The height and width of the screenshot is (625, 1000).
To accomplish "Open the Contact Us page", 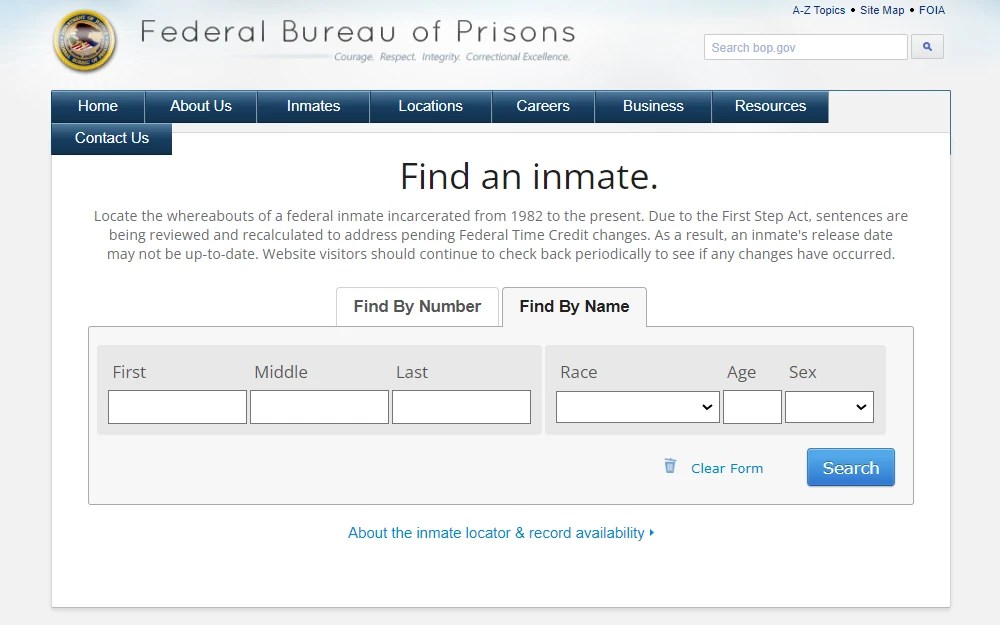I will (x=110, y=139).
